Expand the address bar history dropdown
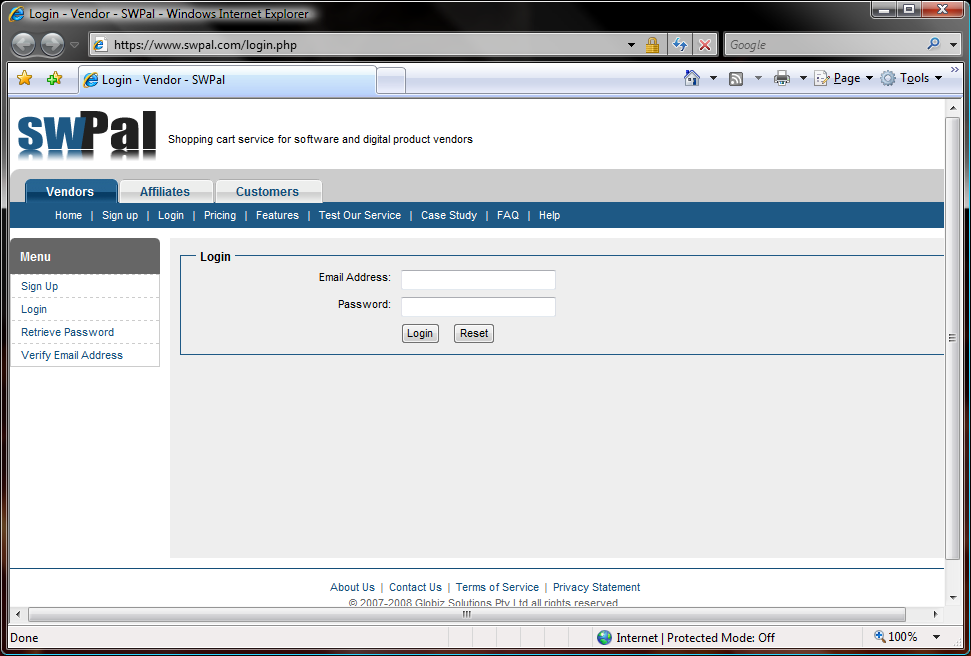This screenshot has height=656, width=971. point(631,45)
